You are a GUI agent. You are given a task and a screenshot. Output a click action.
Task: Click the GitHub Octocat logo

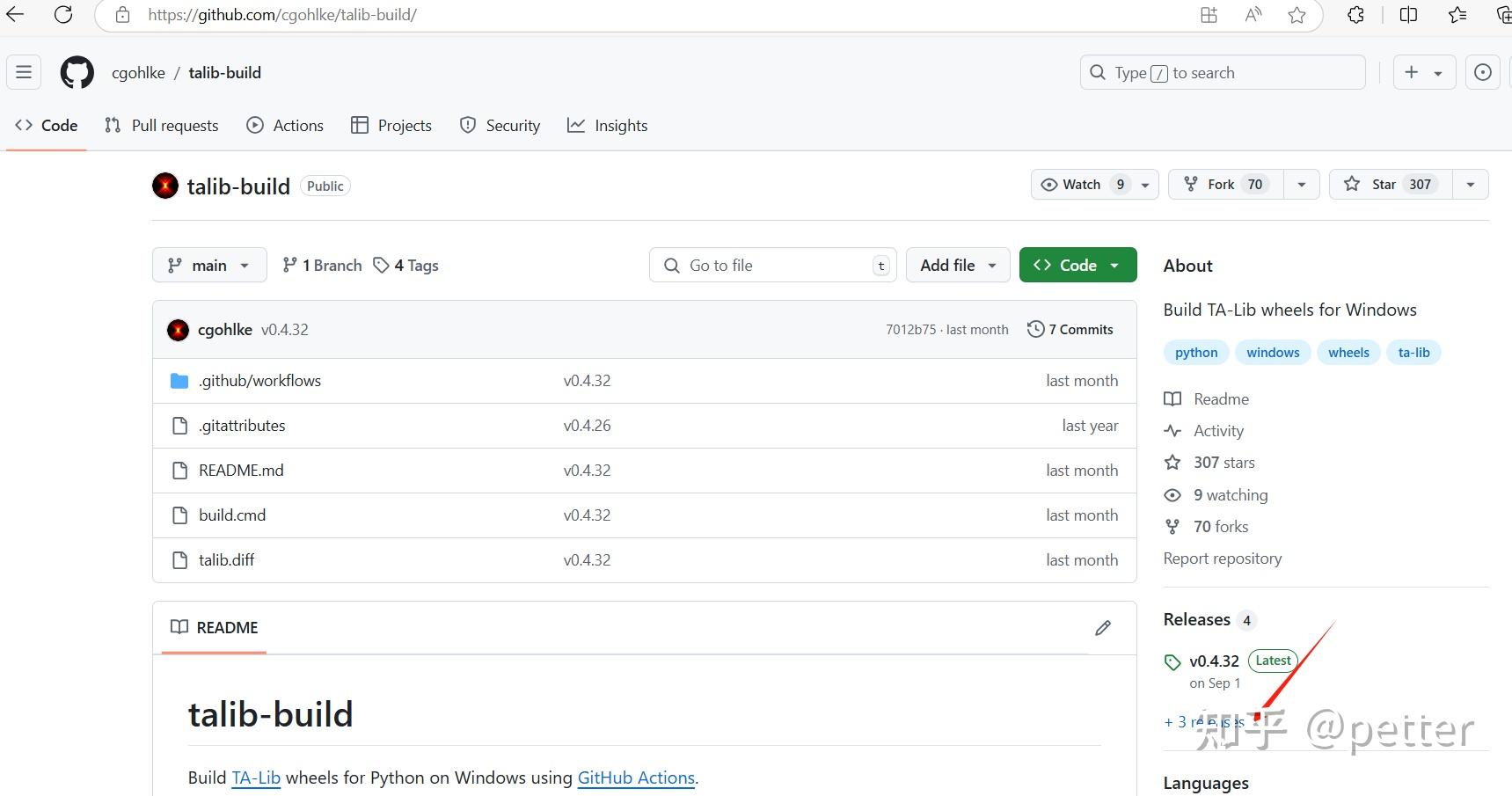(77, 72)
